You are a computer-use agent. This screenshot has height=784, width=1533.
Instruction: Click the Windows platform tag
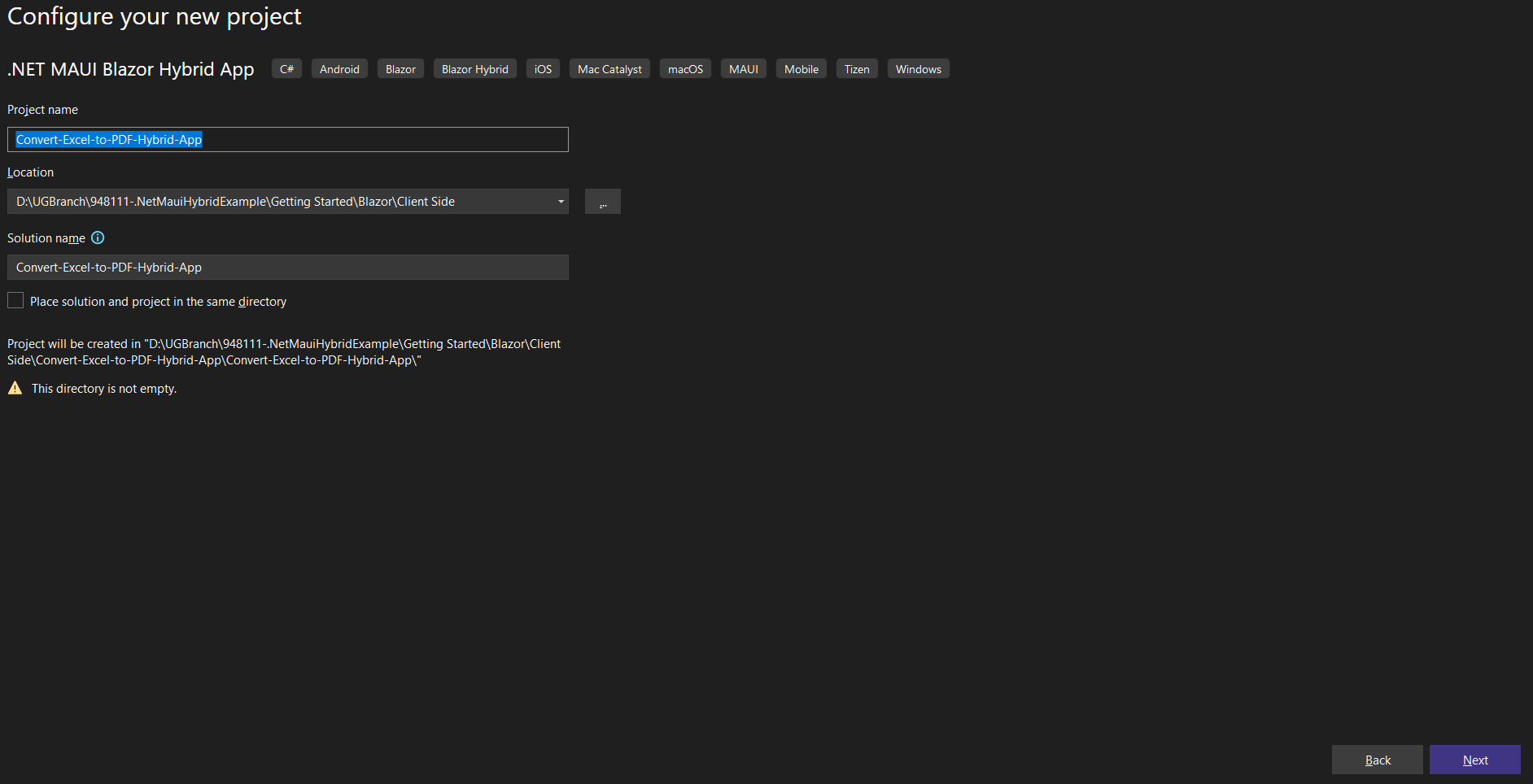(x=918, y=68)
